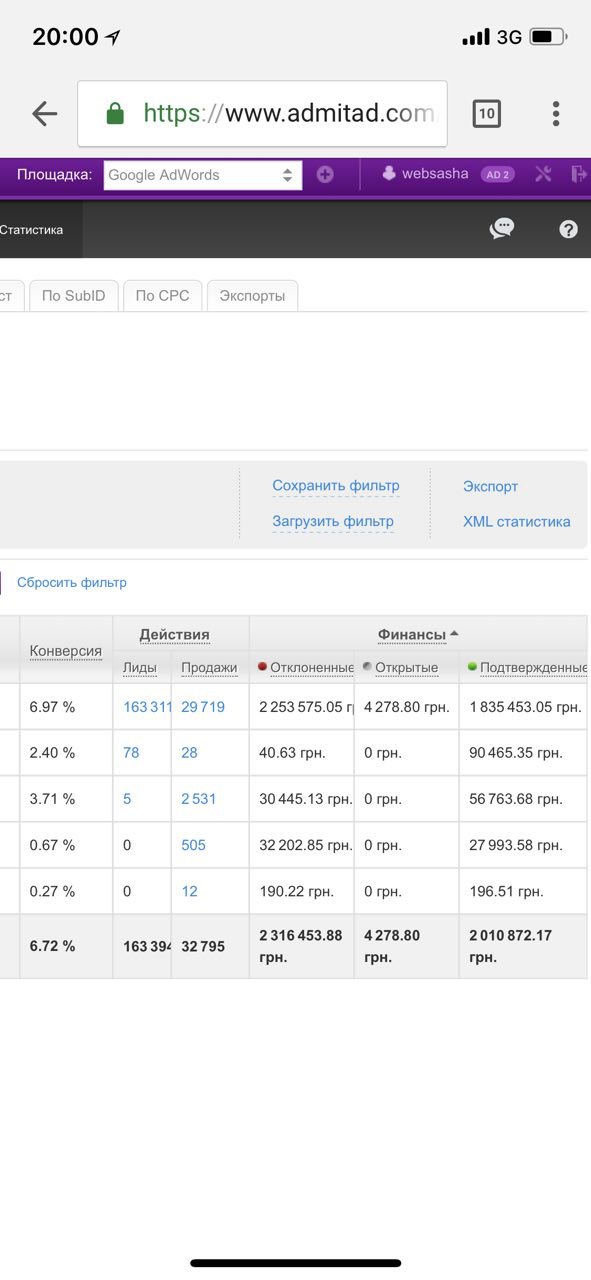591x1280 pixels.
Task: Open the 29 719 sales link
Action: click(x=203, y=707)
